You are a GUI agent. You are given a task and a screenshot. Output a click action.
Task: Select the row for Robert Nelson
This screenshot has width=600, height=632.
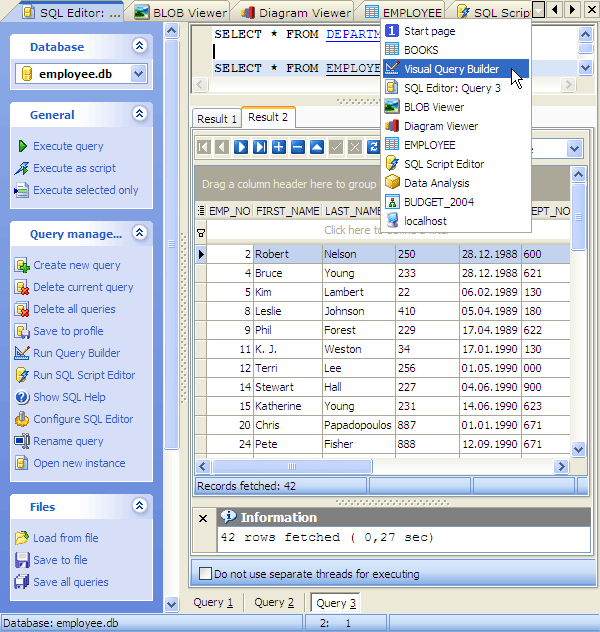pos(382,254)
